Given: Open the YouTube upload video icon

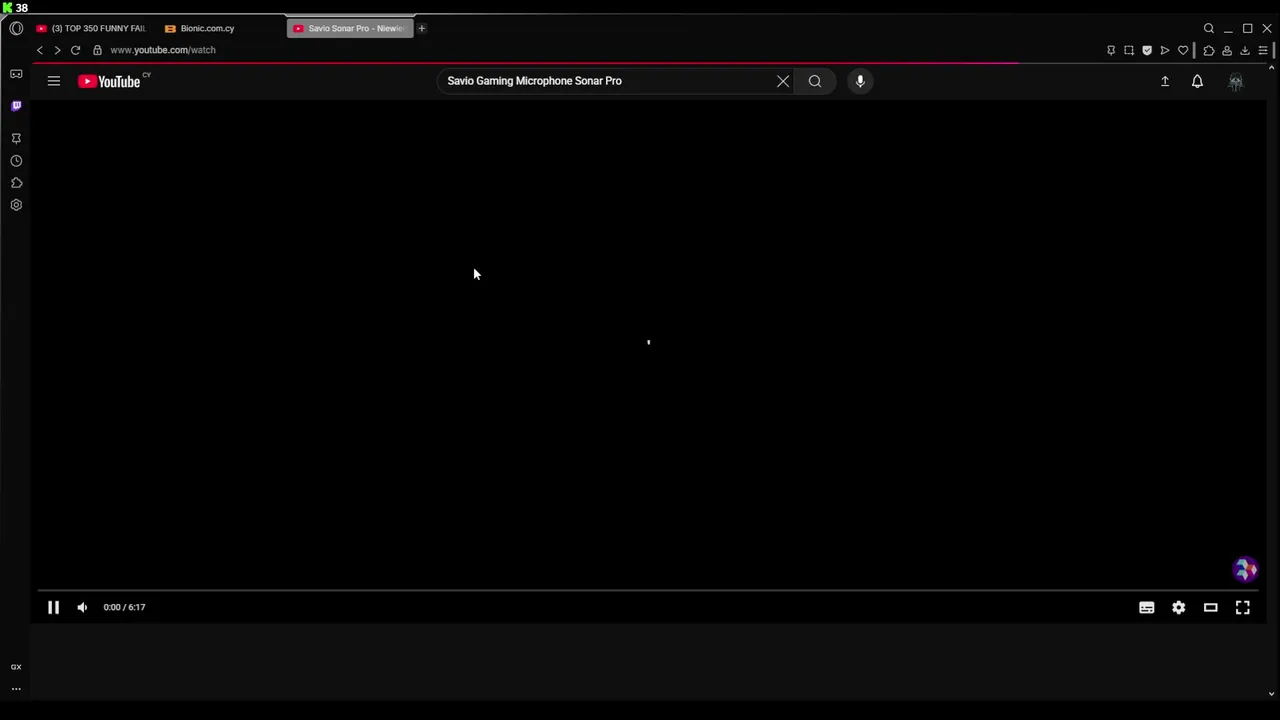Looking at the screenshot, I should pyautogui.click(x=1165, y=81).
